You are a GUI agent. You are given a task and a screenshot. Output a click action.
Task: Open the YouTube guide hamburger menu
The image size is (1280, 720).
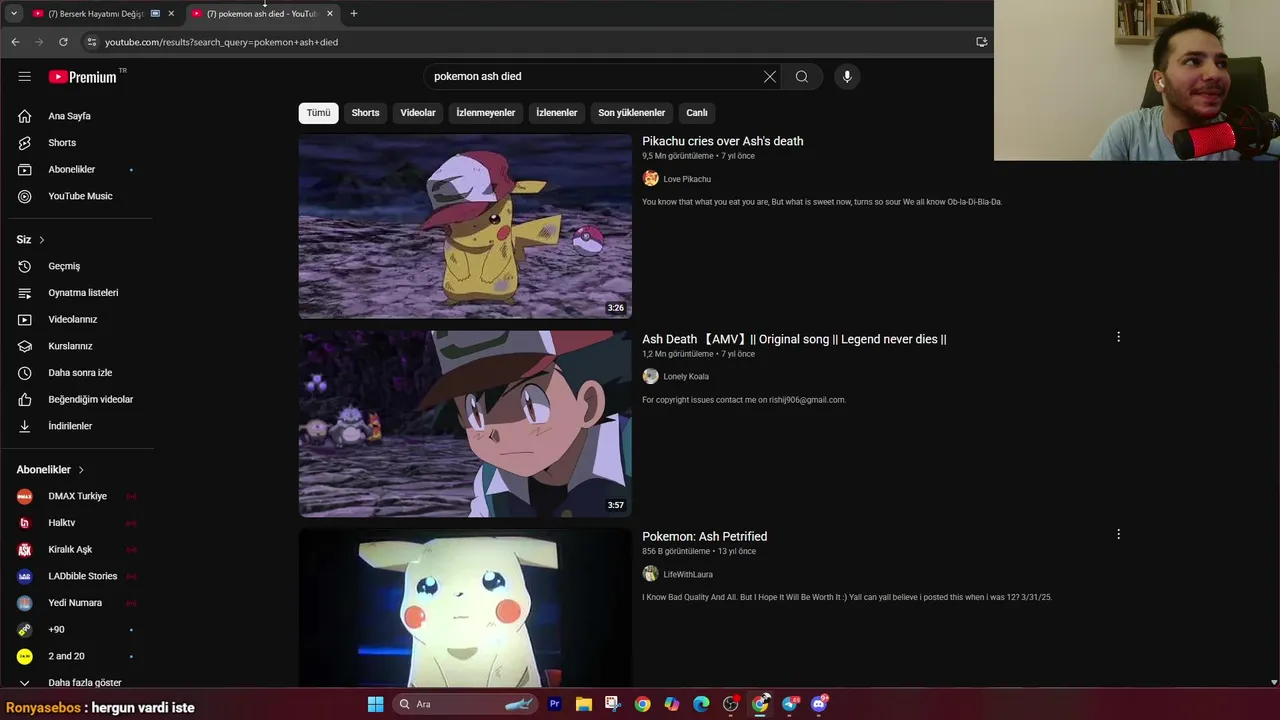point(24,76)
